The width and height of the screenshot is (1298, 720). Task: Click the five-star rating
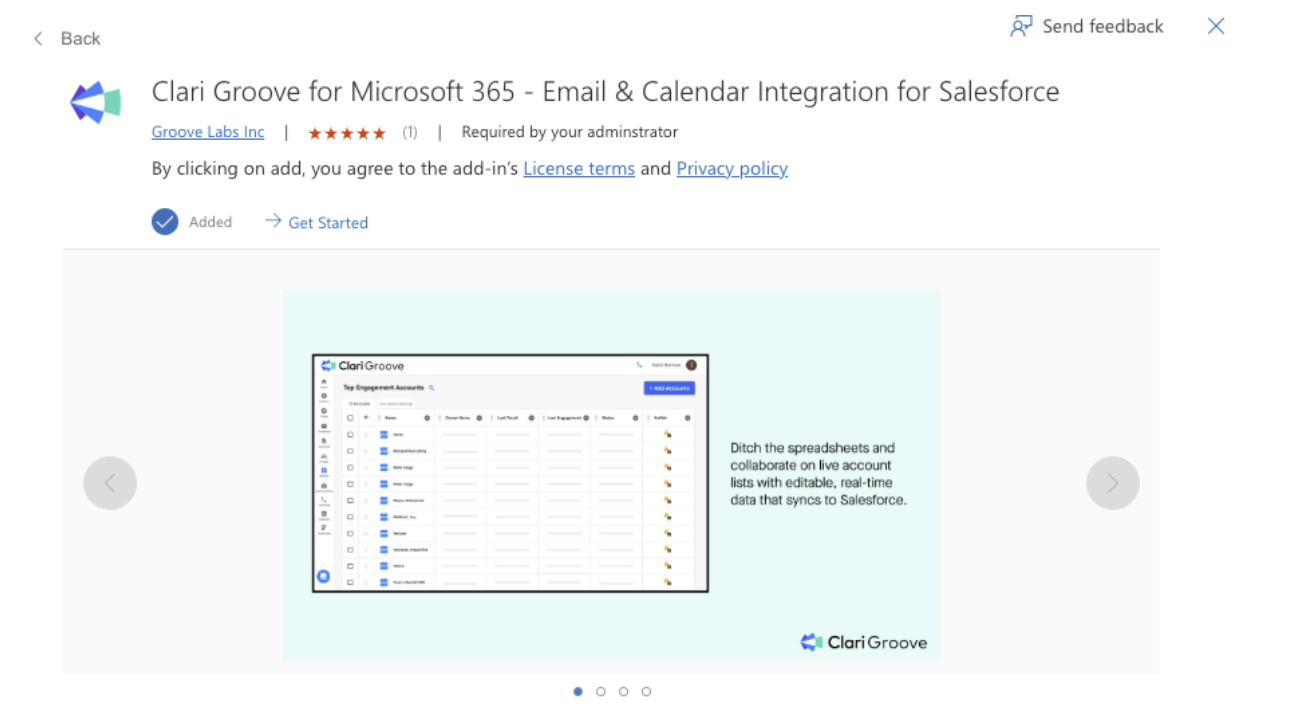(x=347, y=133)
